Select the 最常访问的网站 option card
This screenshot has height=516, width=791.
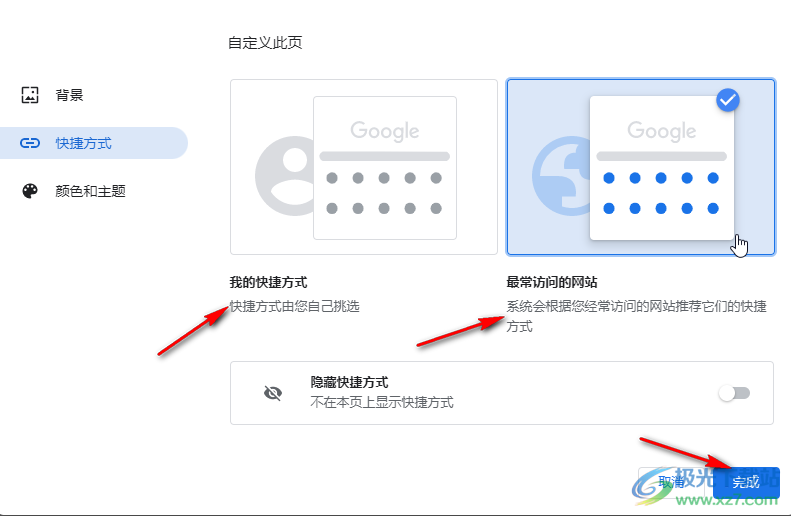(641, 167)
